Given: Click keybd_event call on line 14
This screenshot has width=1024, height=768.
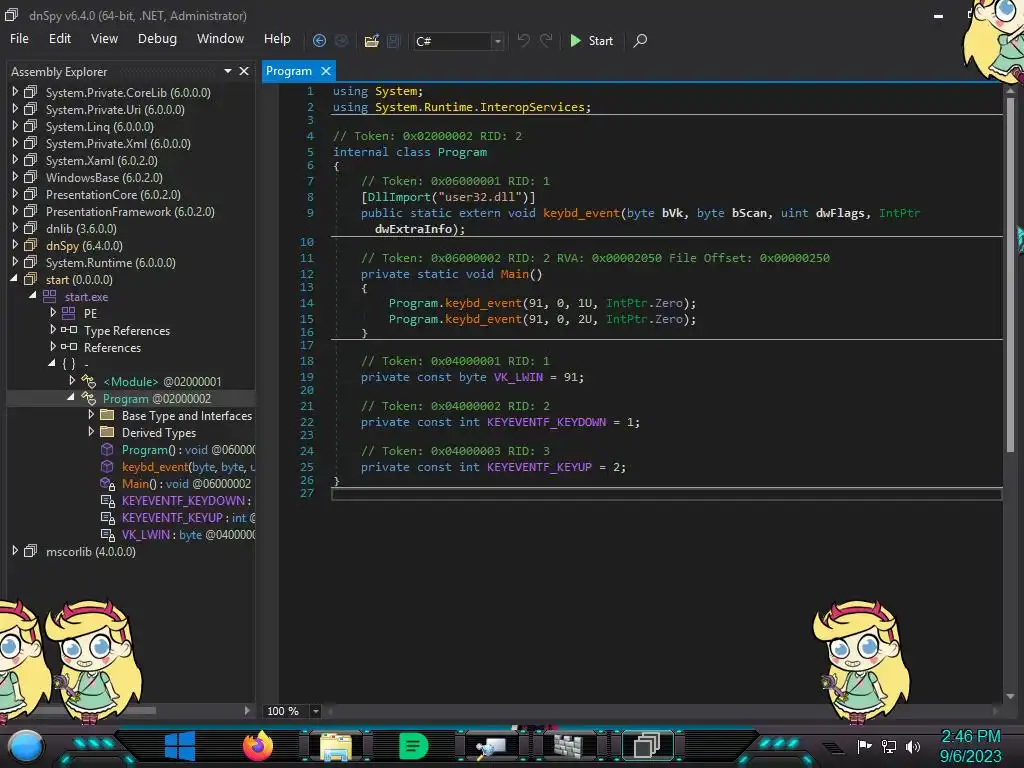Looking at the screenshot, I should pos(483,303).
